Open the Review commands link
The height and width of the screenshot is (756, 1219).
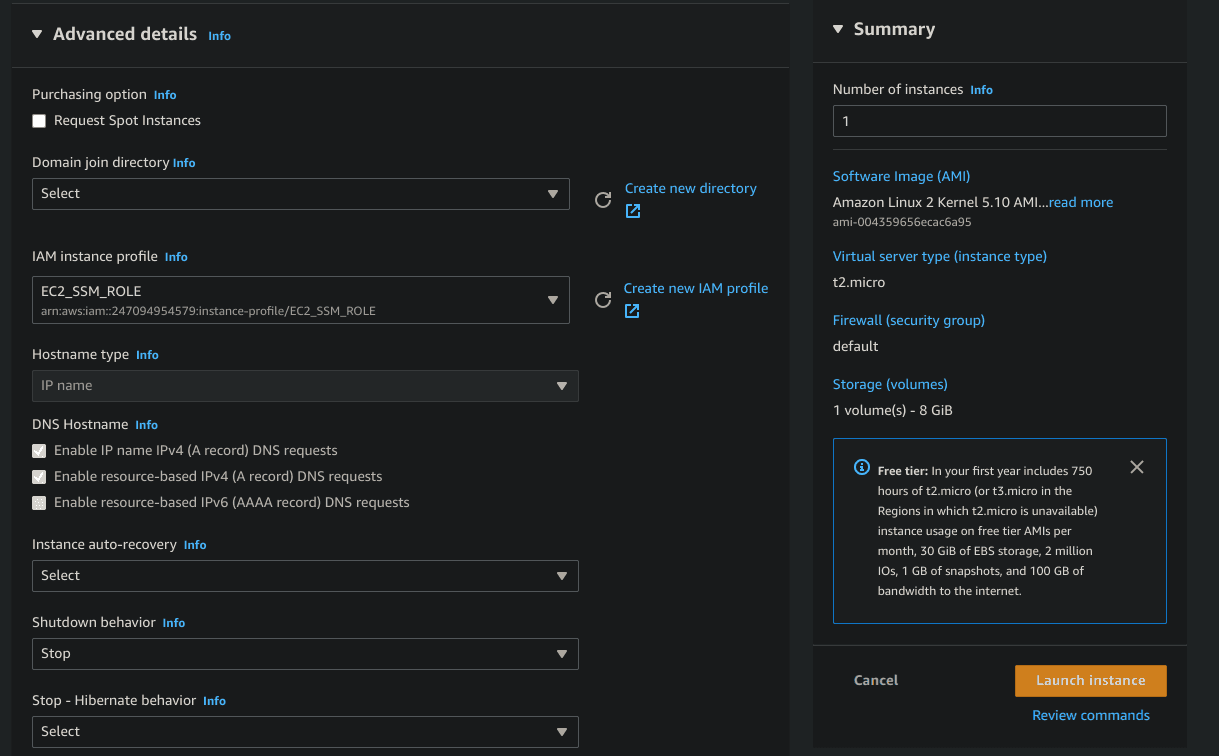coord(1090,715)
